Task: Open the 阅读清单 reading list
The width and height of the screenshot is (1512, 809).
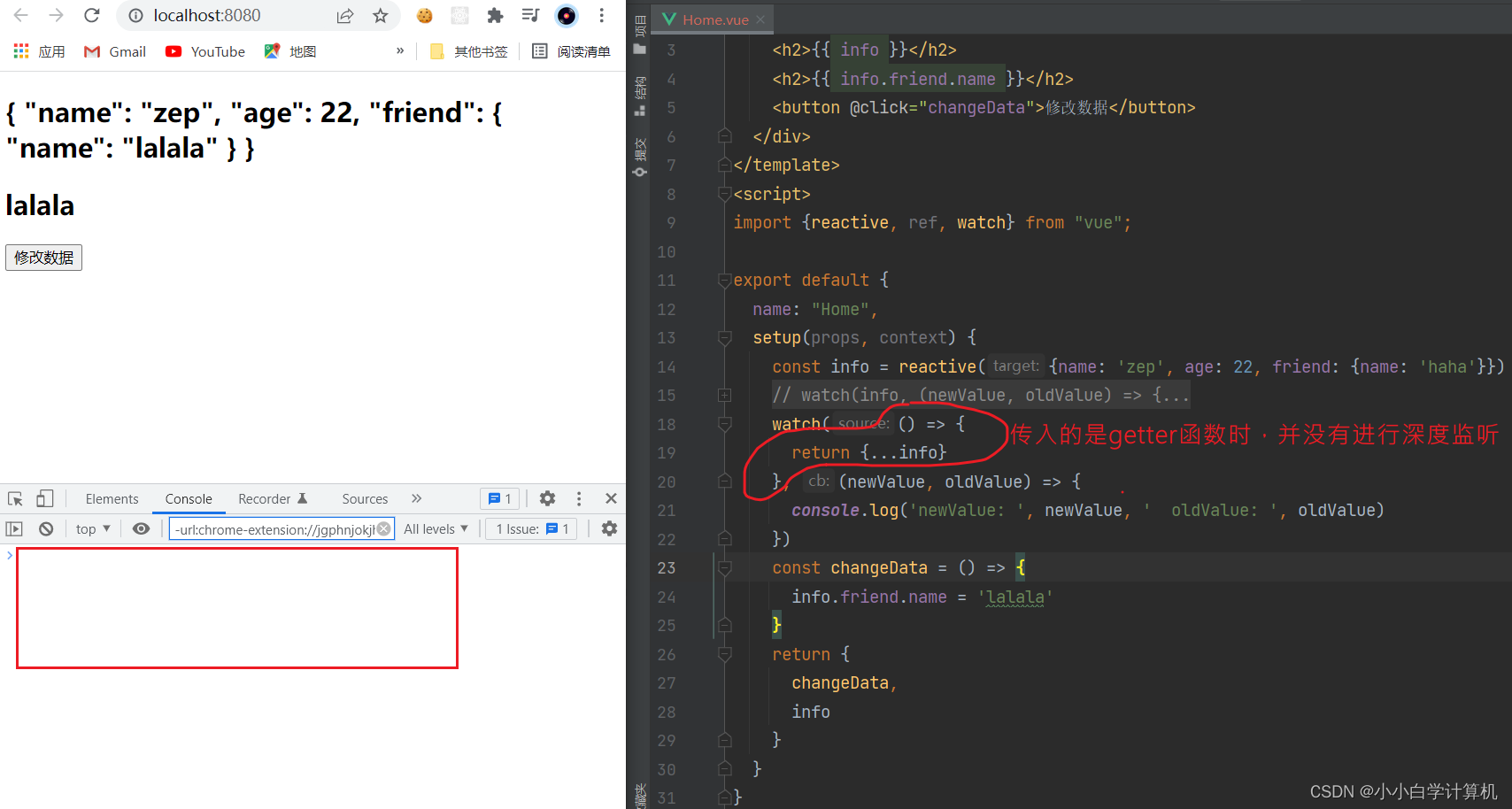Action: click(571, 51)
